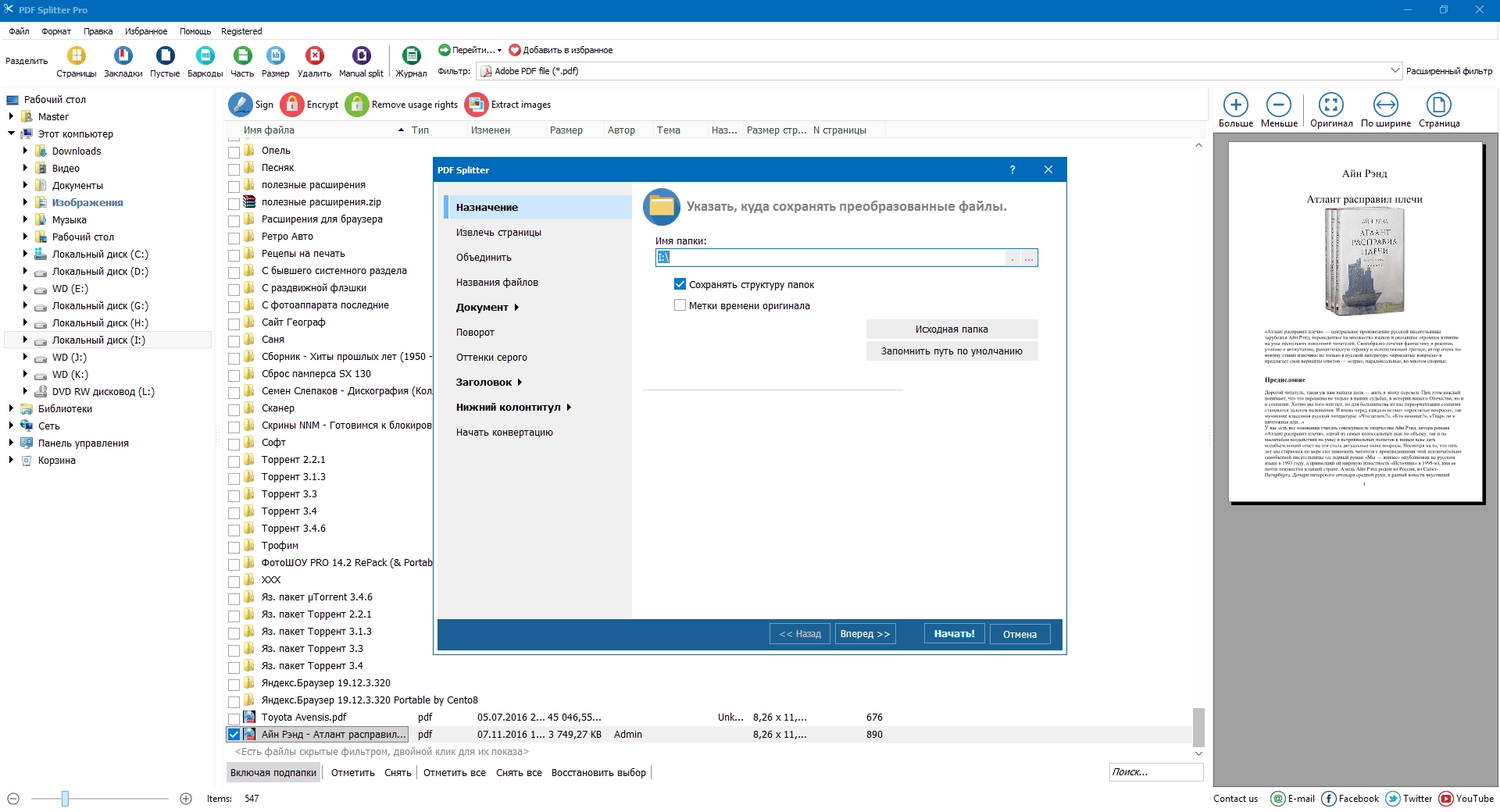This screenshot has height=812, width=1500.
Task: Click the Начать! button
Action: click(x=954, y=634)
